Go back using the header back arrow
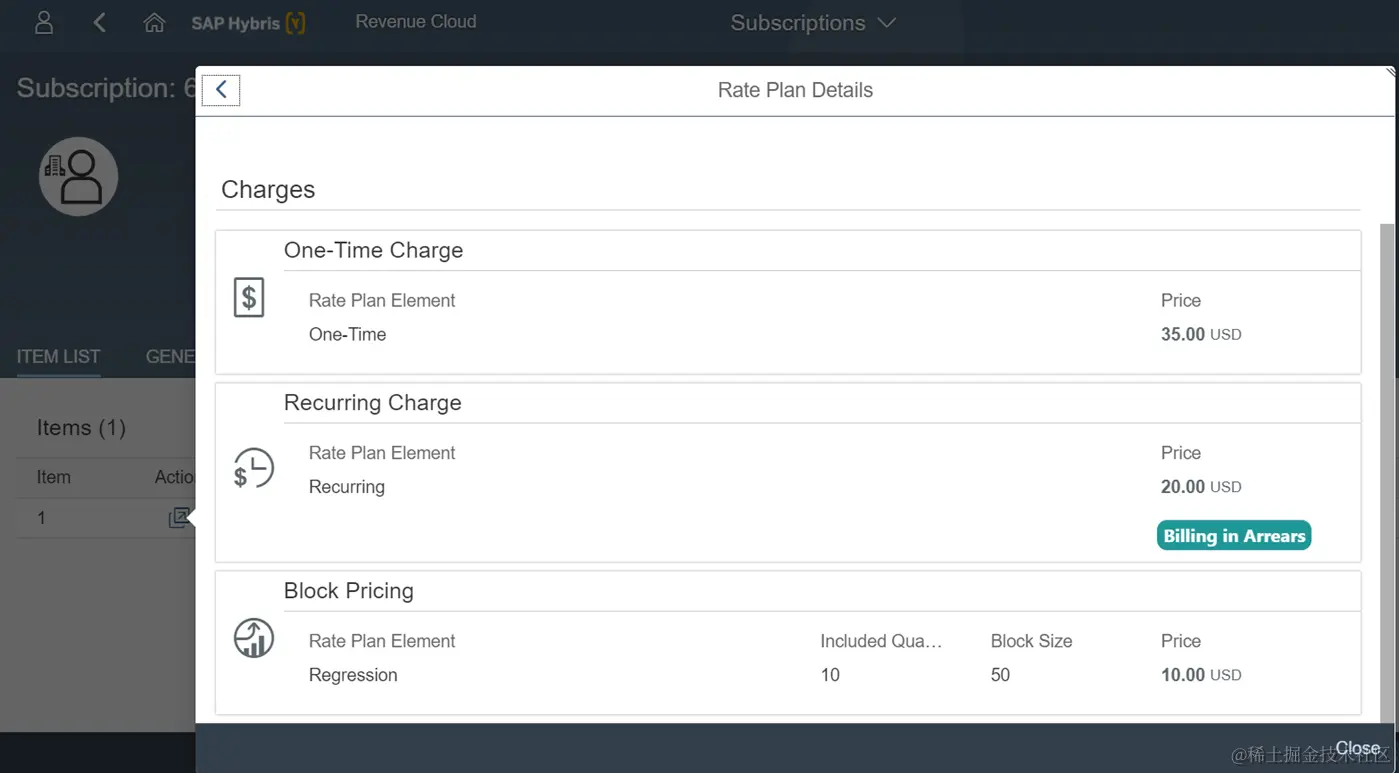The image size is (1399, 773). click(99, 22)
